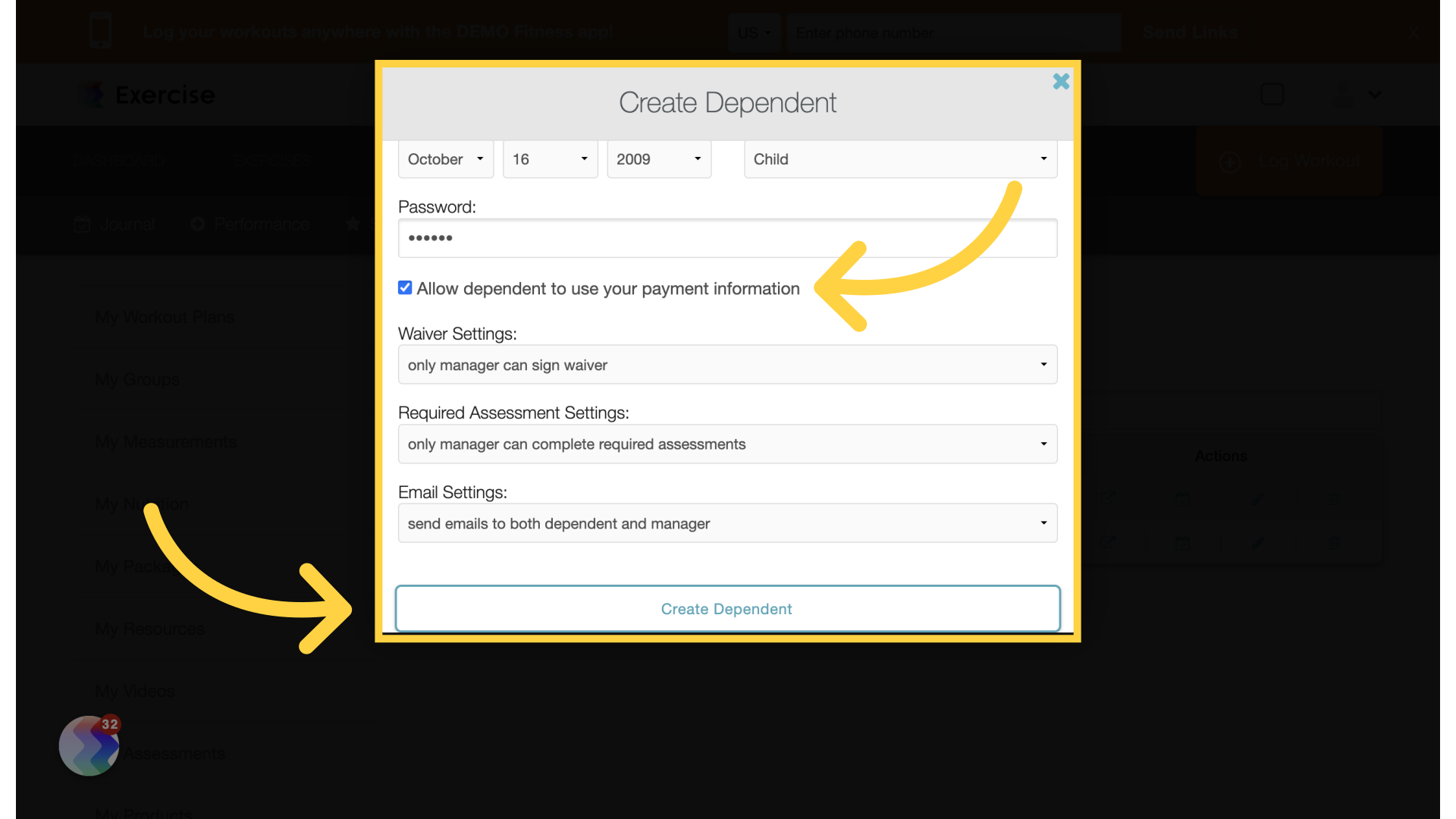Open My Groups in the sidebar
The image size is (1456, 819).
point(137,380)
